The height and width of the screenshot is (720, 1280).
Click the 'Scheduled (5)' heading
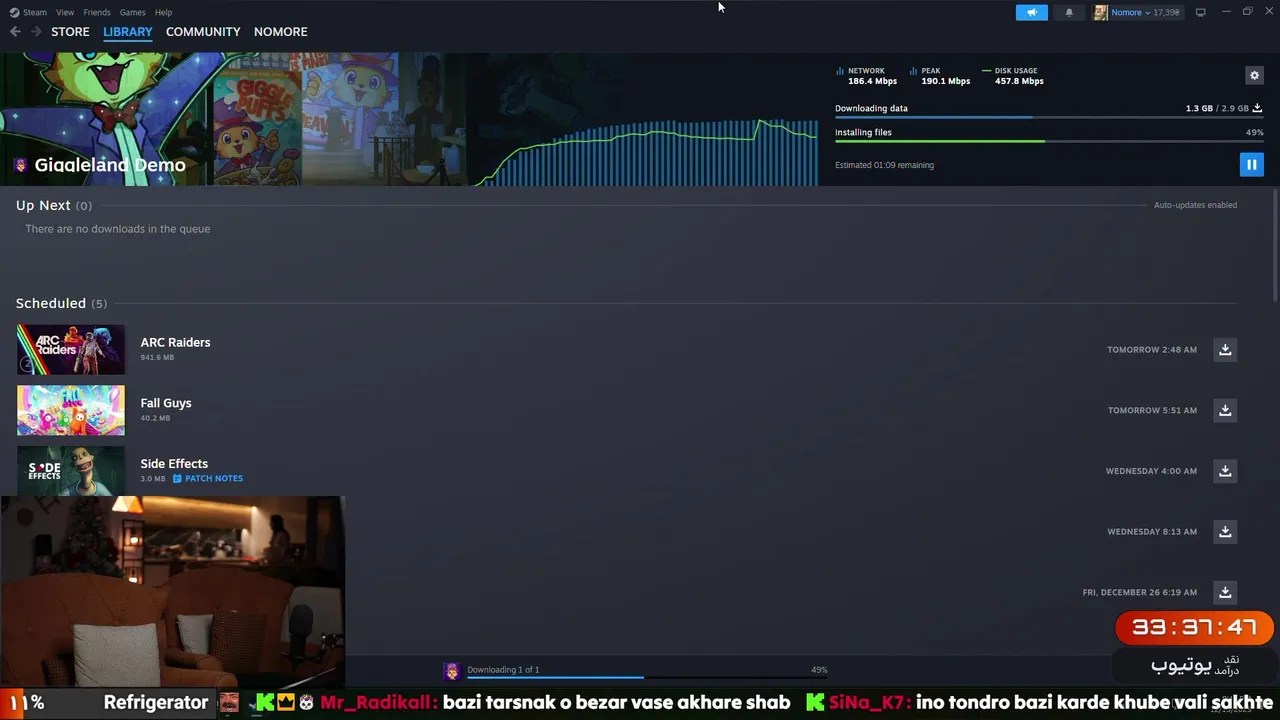pos(61,303)
